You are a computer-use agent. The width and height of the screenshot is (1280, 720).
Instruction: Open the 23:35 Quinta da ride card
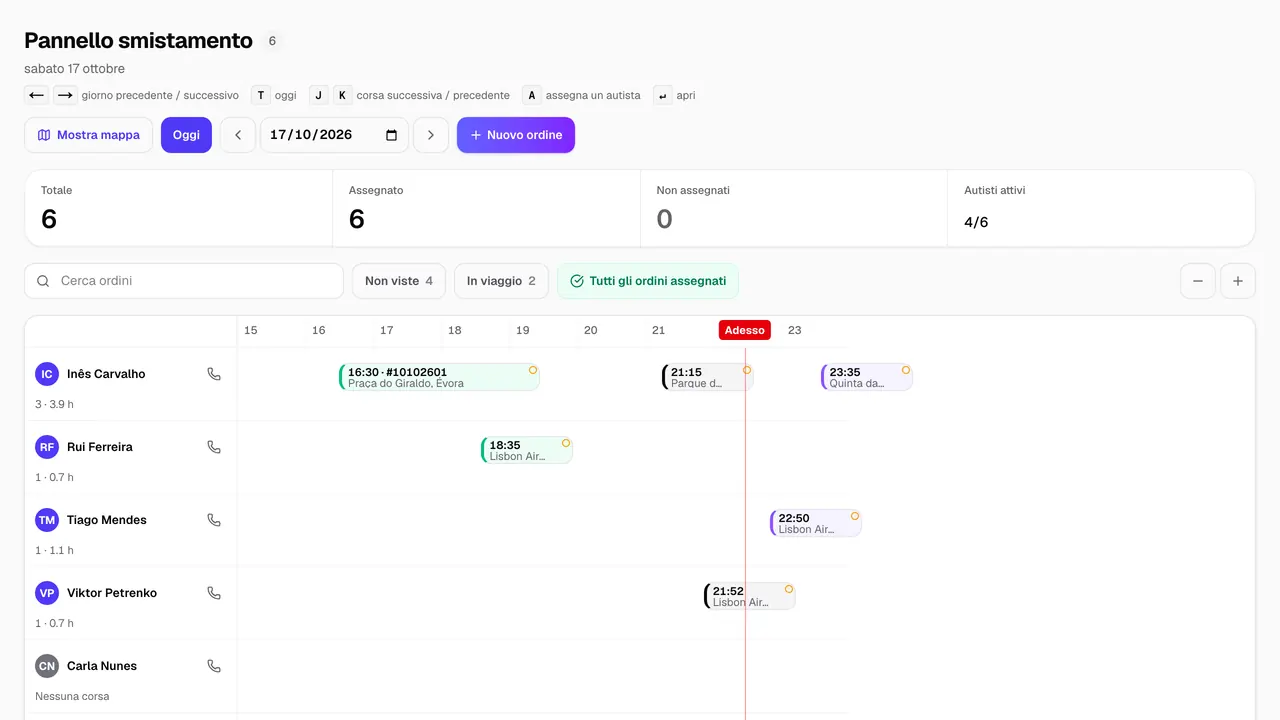[867, 377]
